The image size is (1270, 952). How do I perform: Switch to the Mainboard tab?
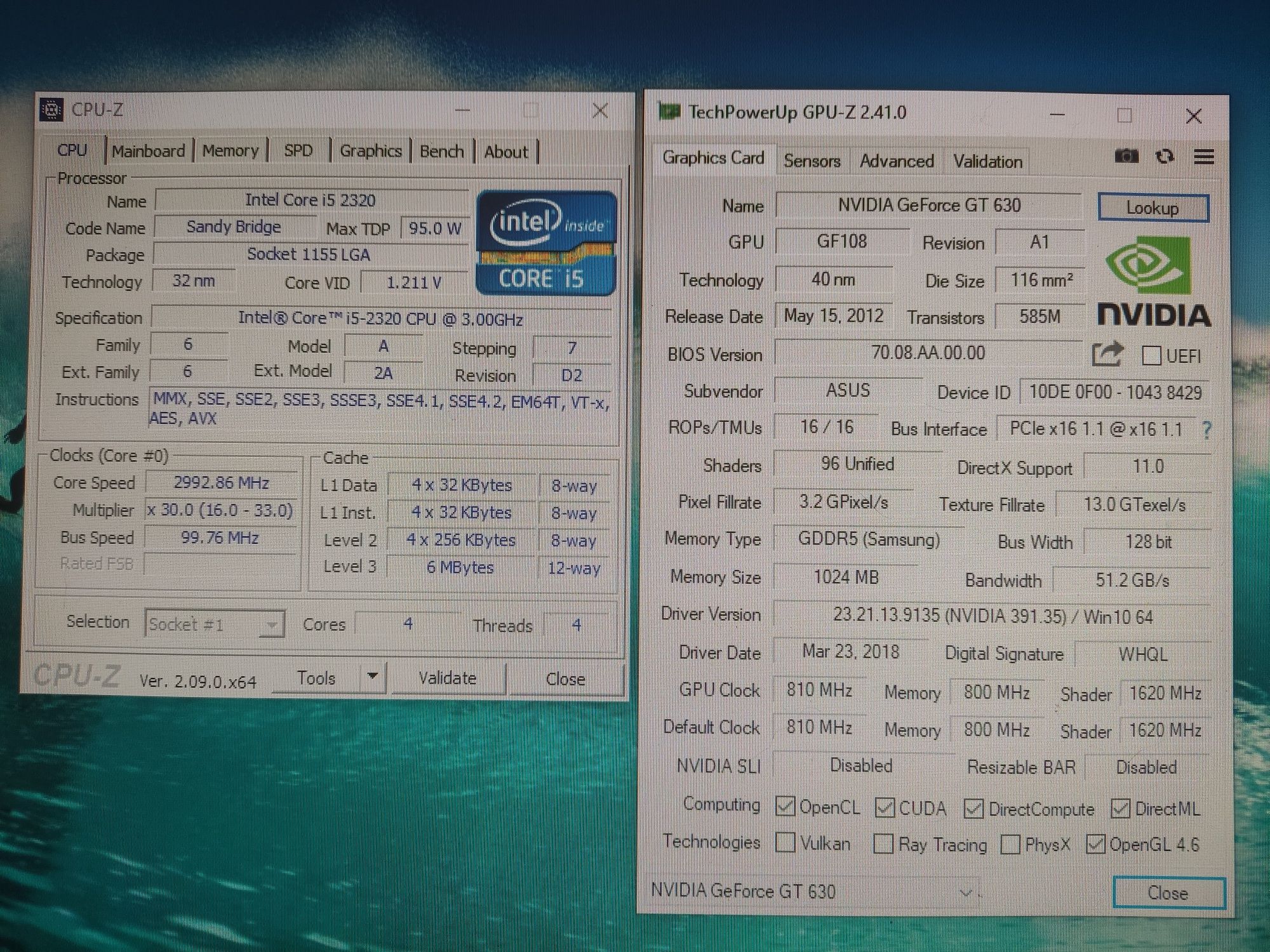coord(148,151)
